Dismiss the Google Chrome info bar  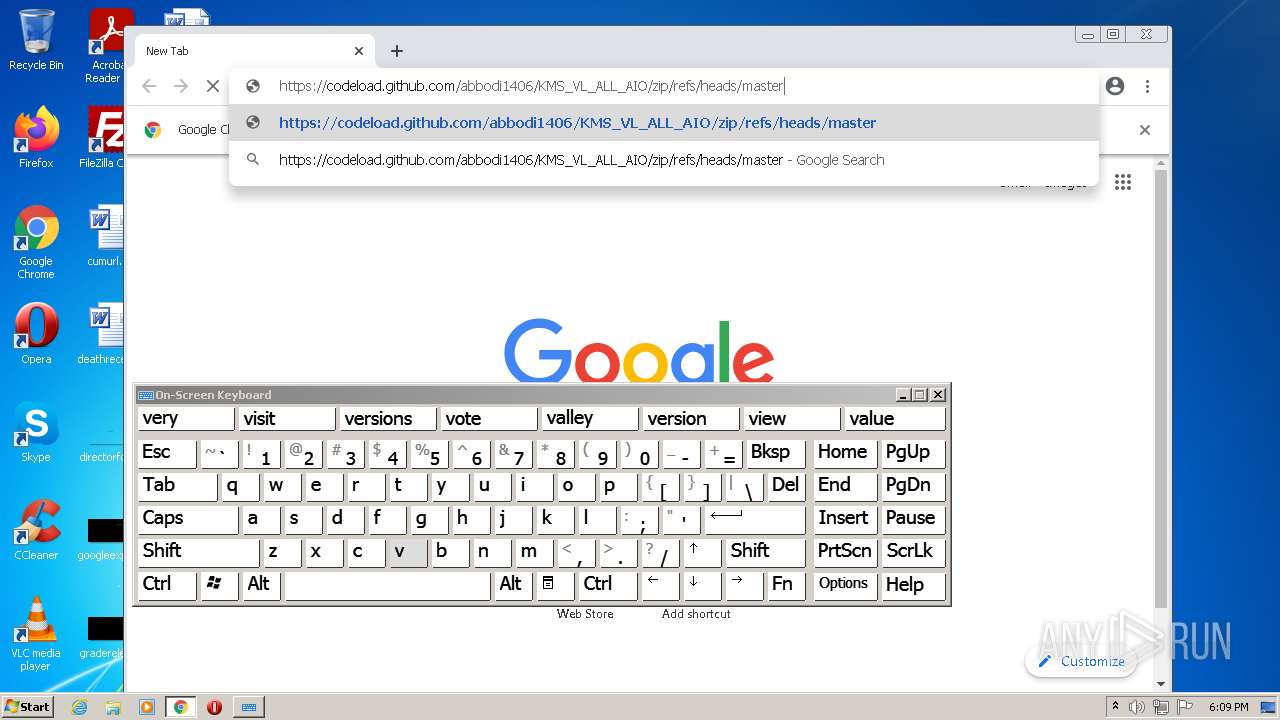pos(1145,130)
